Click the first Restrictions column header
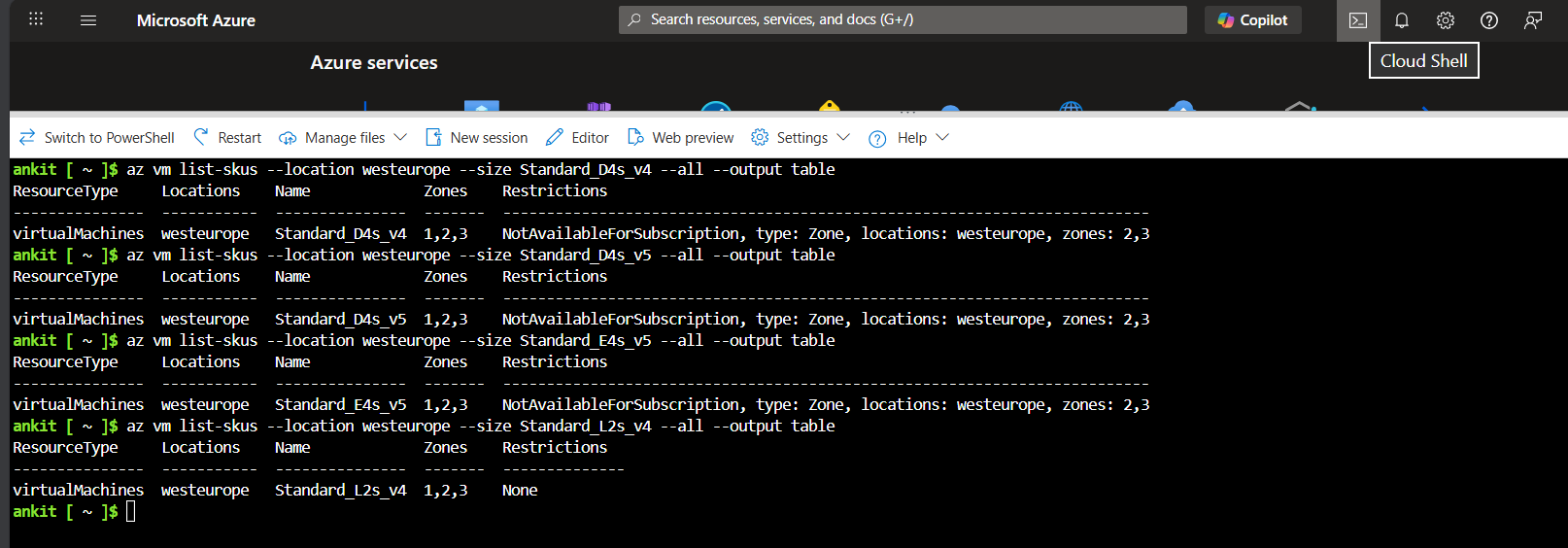 click(555, 191)
